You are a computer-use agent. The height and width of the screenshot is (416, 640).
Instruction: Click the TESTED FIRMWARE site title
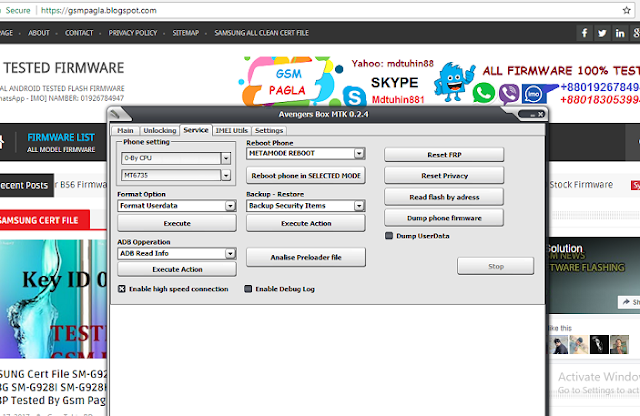coord(64,68)
